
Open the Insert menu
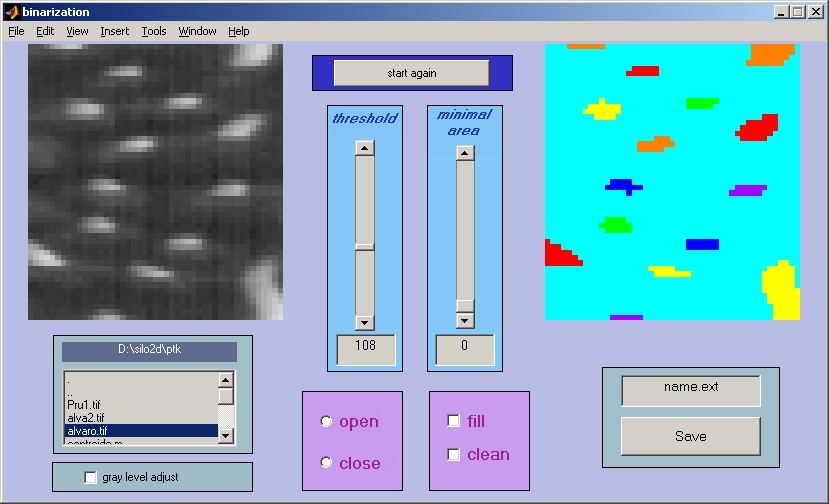point(115,31)
